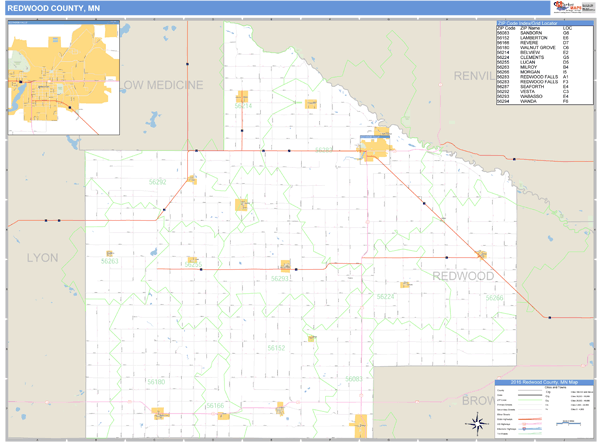Click the Redwood Falls city area on main map
Viewport: 600px width, 442px height.
pyautogui.click(x=377, y=151)
